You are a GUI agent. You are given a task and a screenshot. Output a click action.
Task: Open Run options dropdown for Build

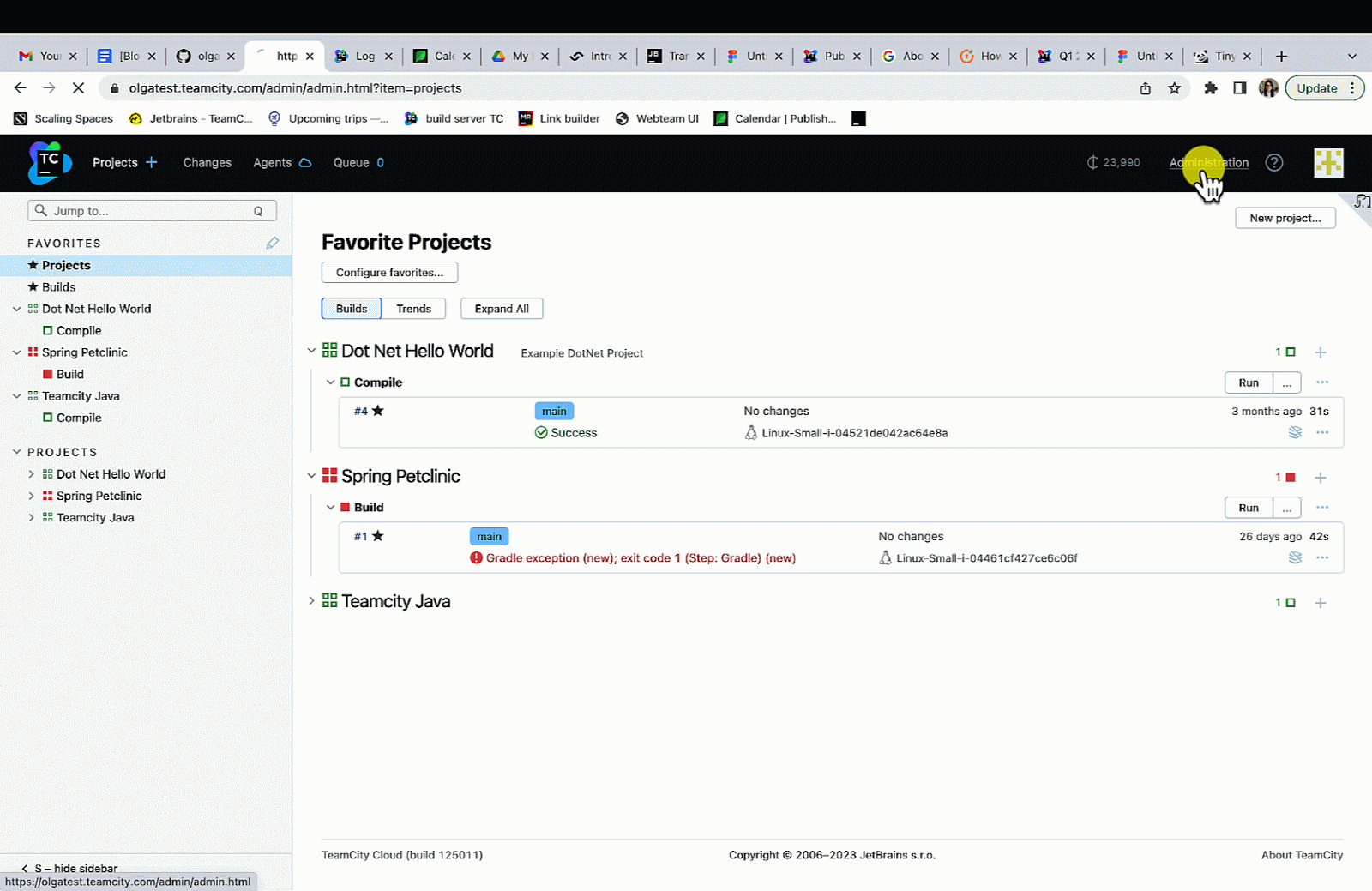pos(1286,508)
